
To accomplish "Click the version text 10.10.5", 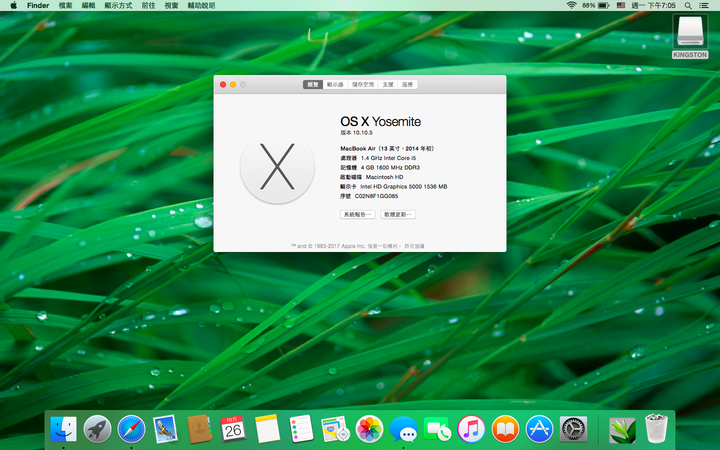I will tap(363, 133).
